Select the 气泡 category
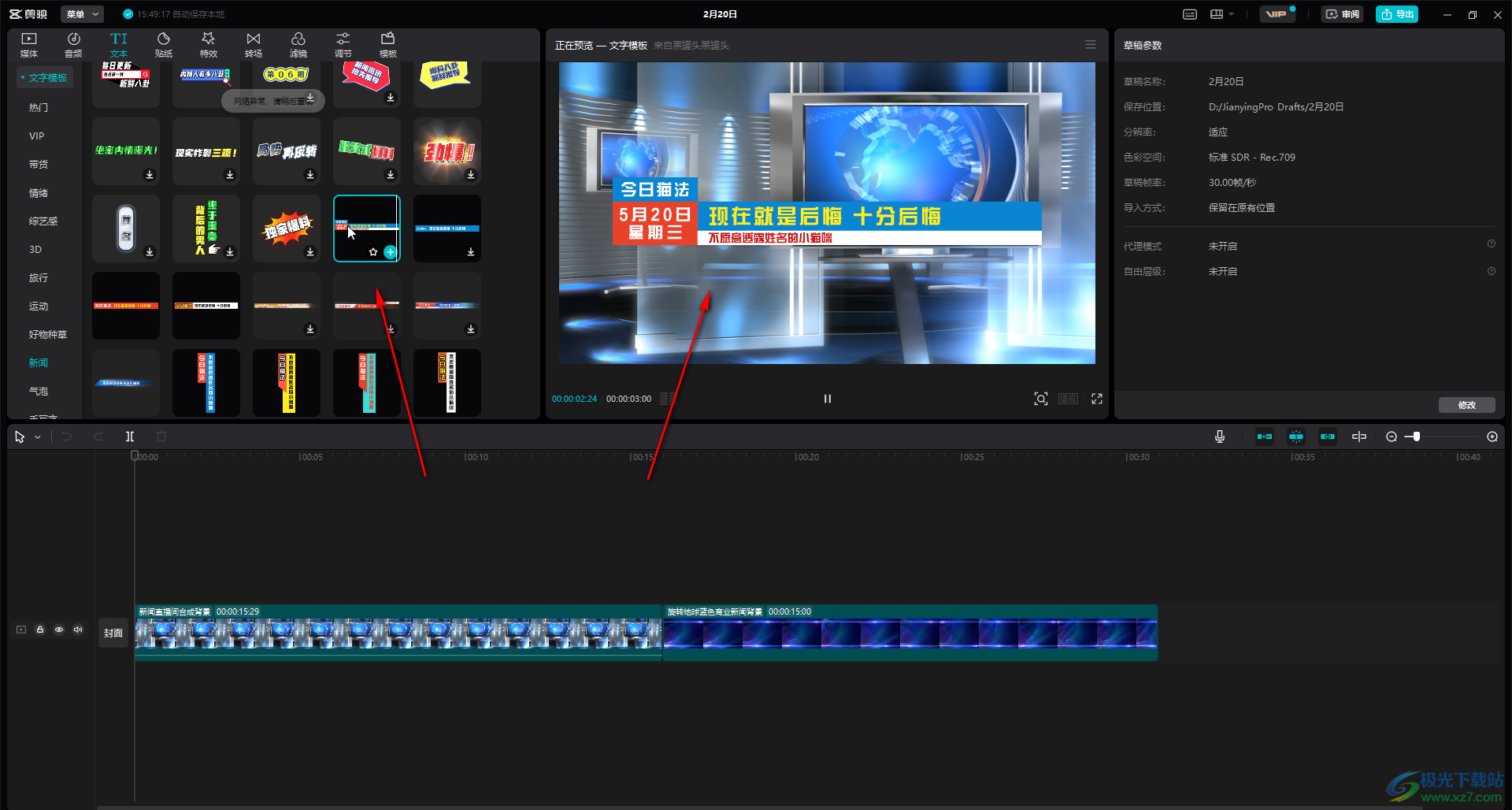Viewport: 1512px width, 810px height. pos(39,391)
